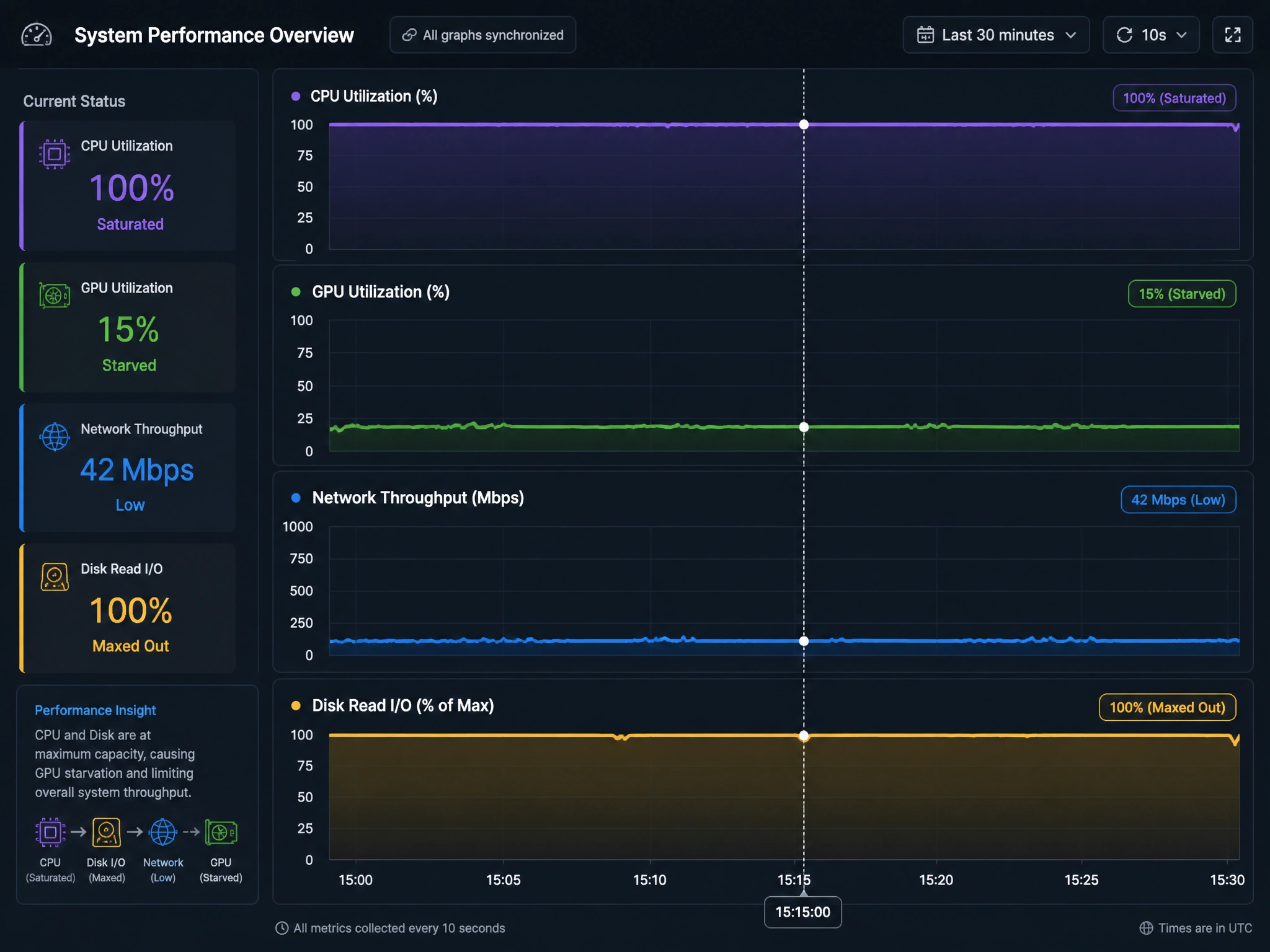Click the Network Throughput (Mbps) graph title
1270x952 pixels.
418,498
